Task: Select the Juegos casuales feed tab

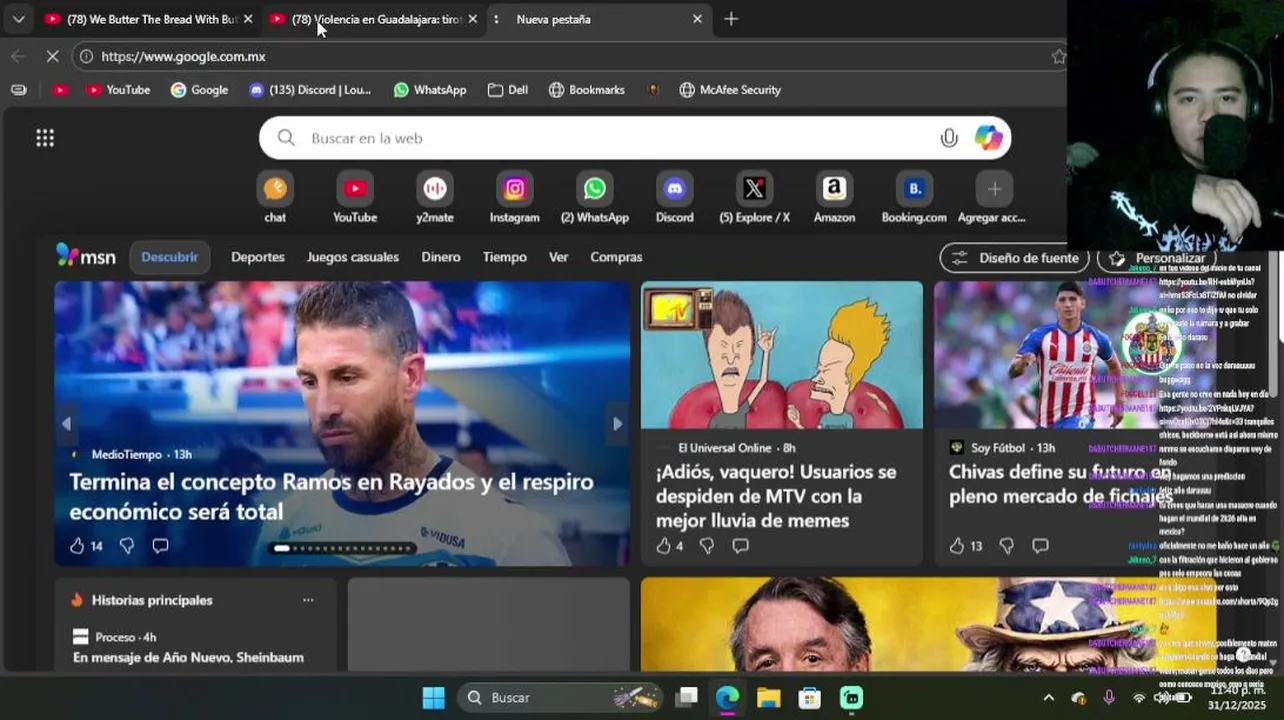Action: [353, 257]
